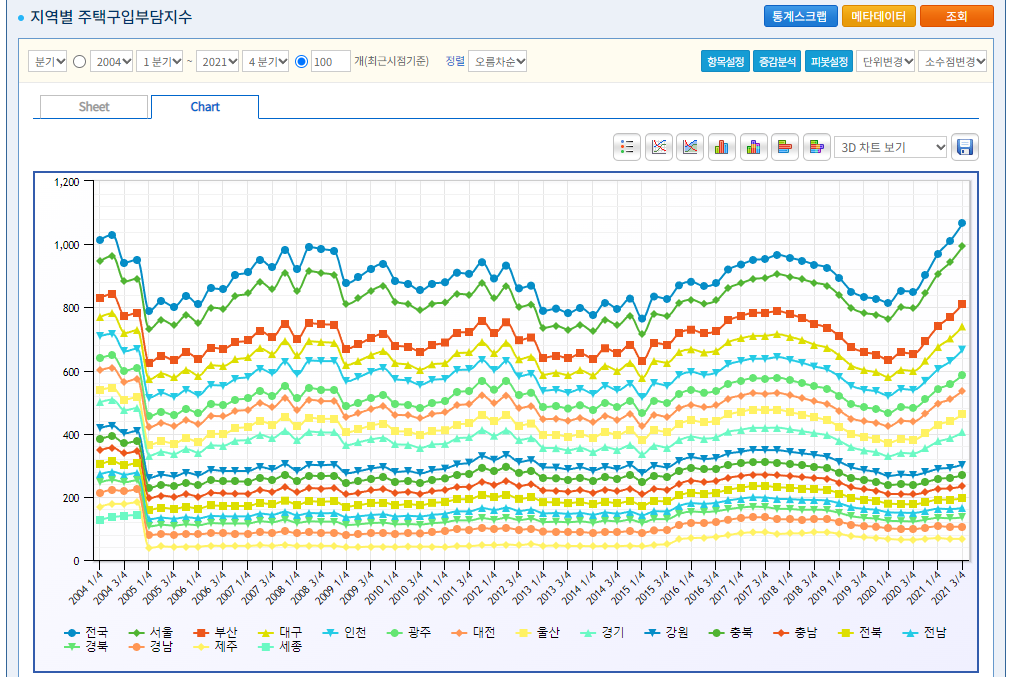Toggle the 대전 series in the legend
This screenshot has width=1024, height=677.
[474, 633]
